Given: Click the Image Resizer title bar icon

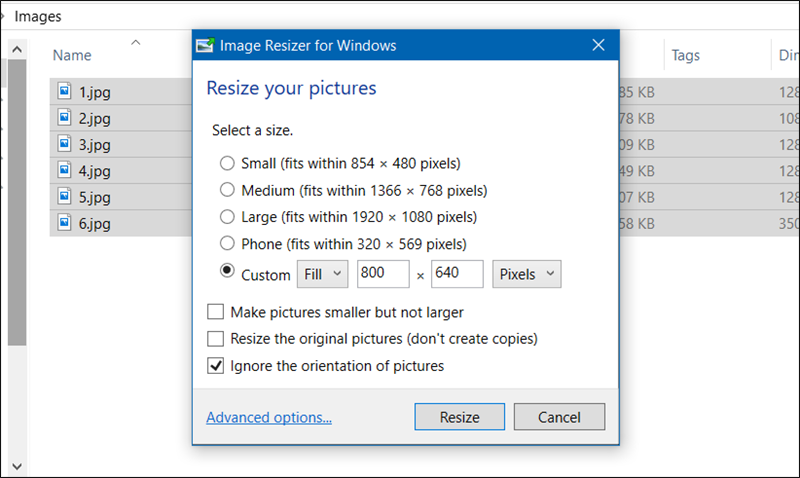Looking at the screenshot, I should (x=205, y=45).
